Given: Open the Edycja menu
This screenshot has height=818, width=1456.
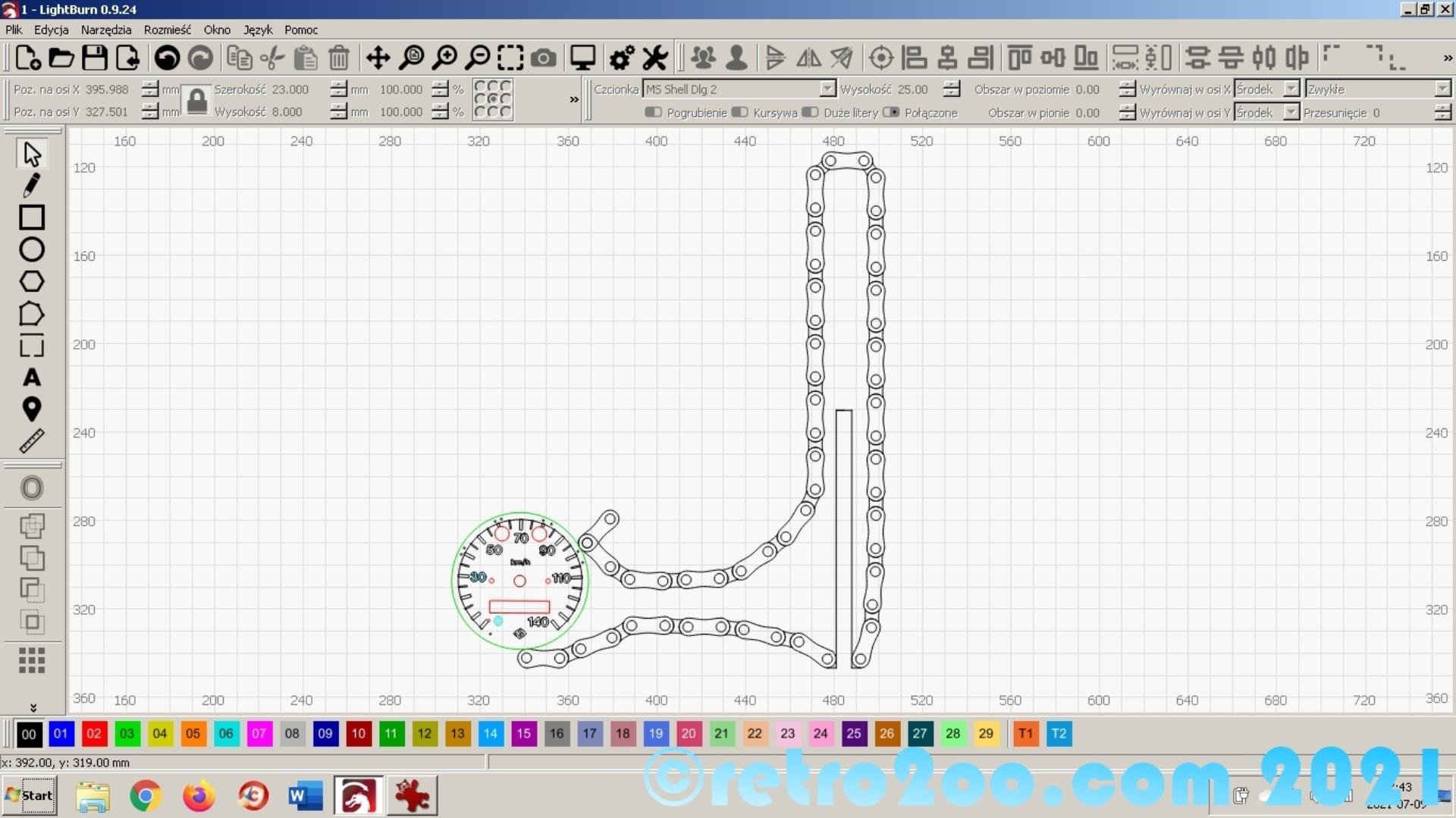Looking at the screenshot, I should click(x=51, y=30).
